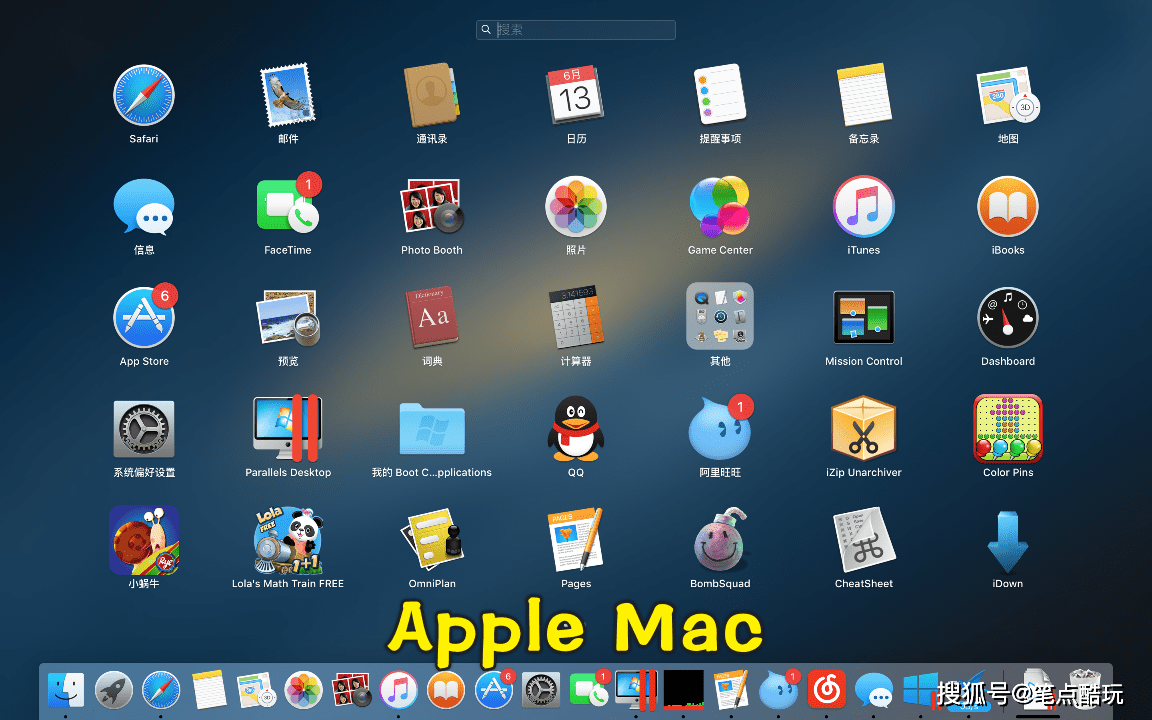Image resolution: width=1152 pixels, height=720 pixels.
Task: Open iBooks in the Launchpad grid
Action: (x=1008, y=206)
